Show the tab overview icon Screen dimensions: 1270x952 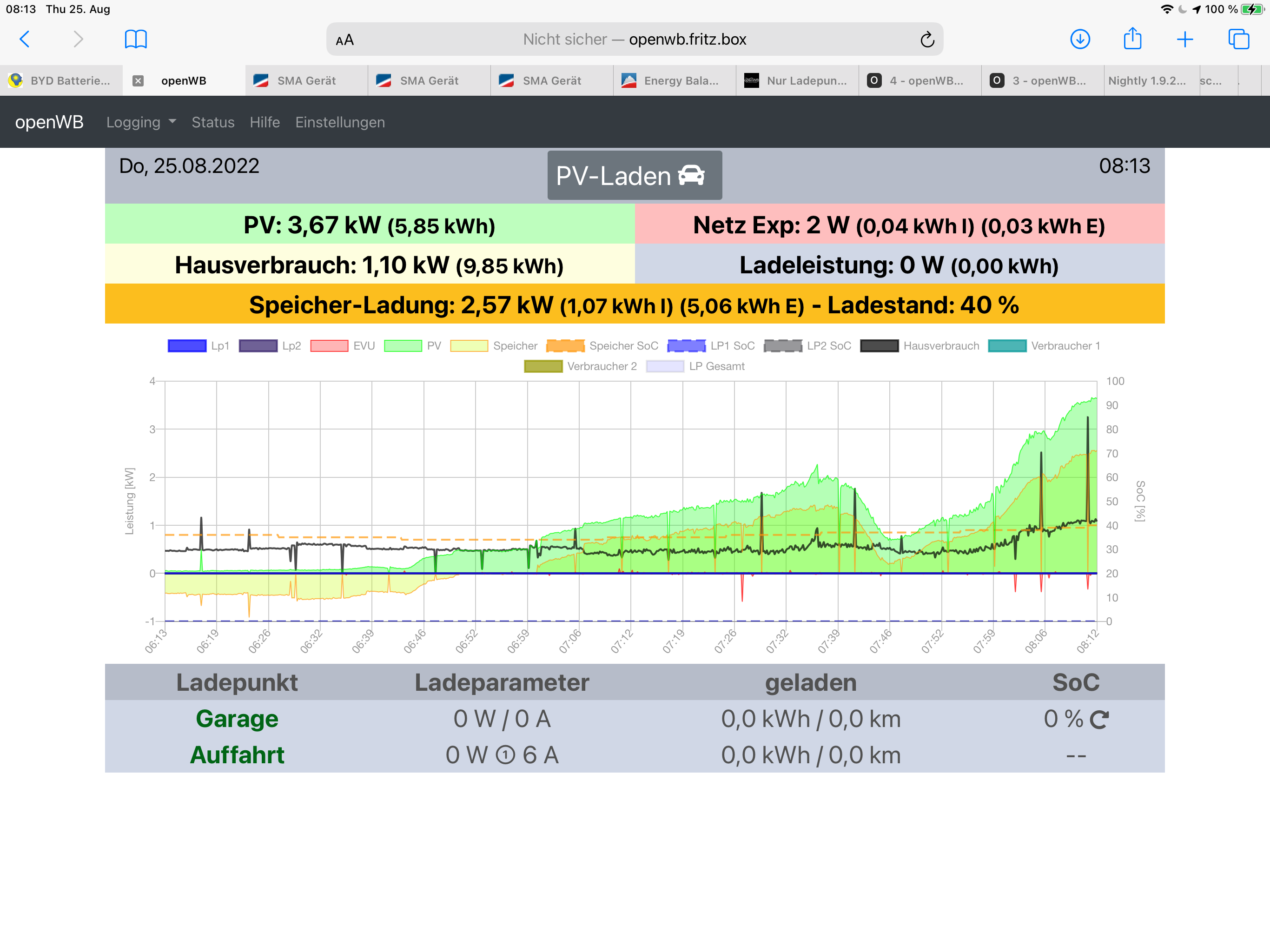[x=1238, y=39]
